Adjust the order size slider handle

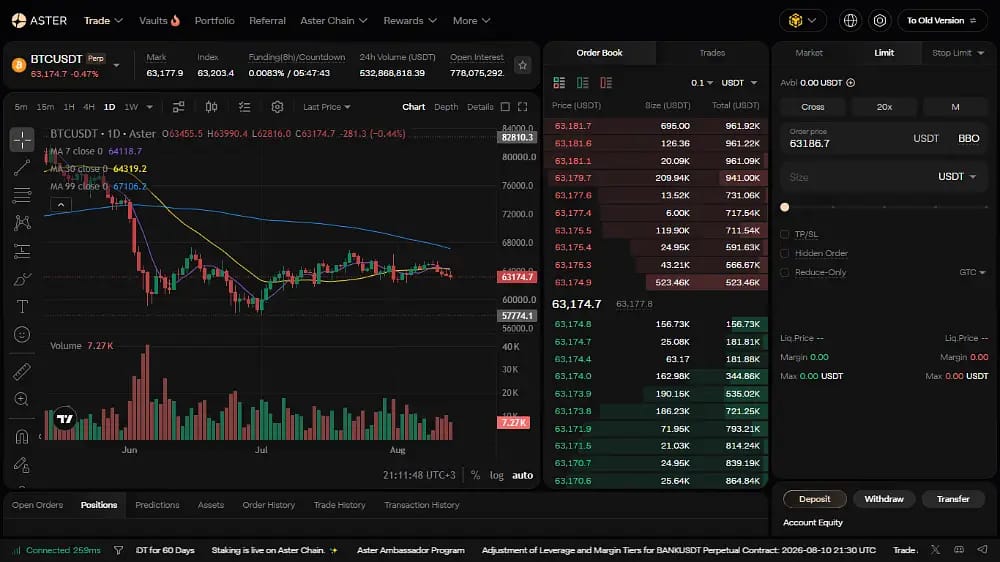pyautogui.click(x=784, y=207)
